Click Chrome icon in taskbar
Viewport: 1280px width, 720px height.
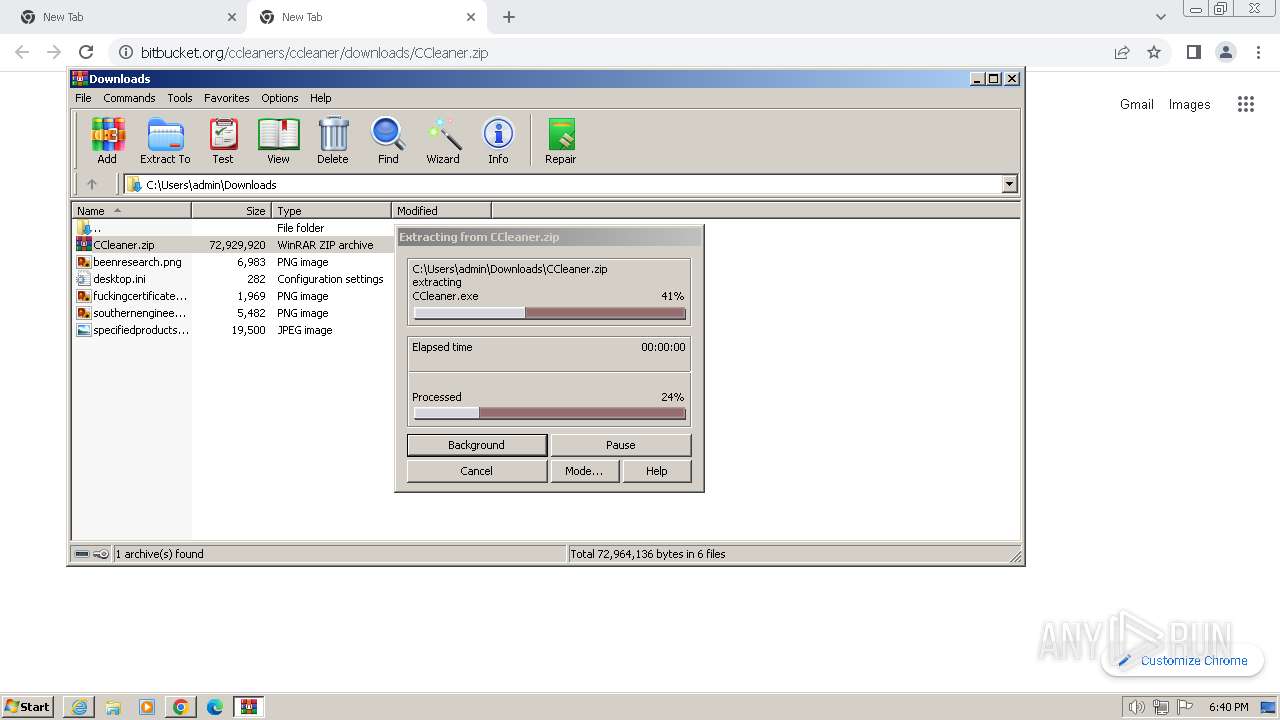181,707
